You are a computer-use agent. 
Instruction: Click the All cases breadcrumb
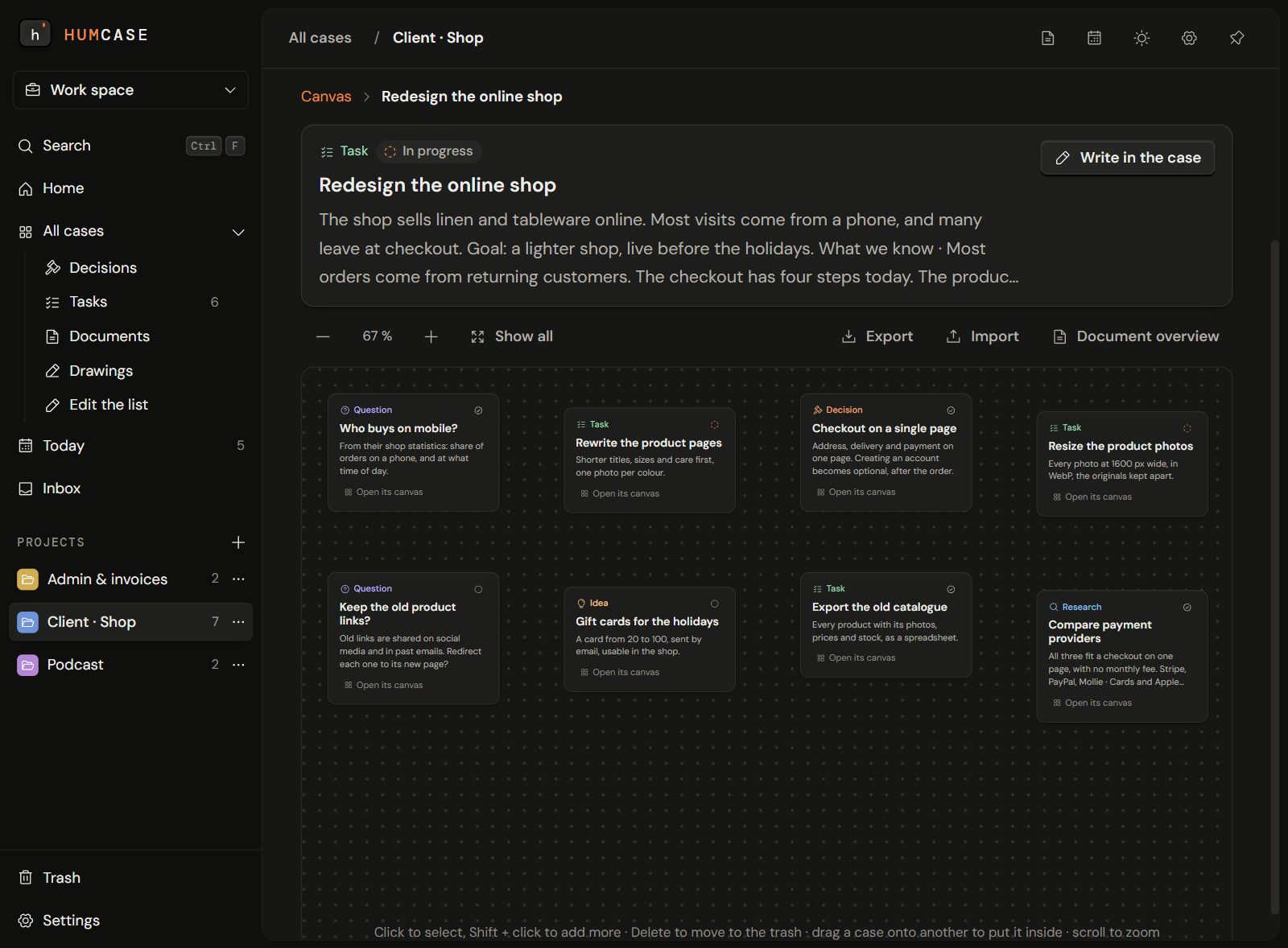[x=320, y=38]
